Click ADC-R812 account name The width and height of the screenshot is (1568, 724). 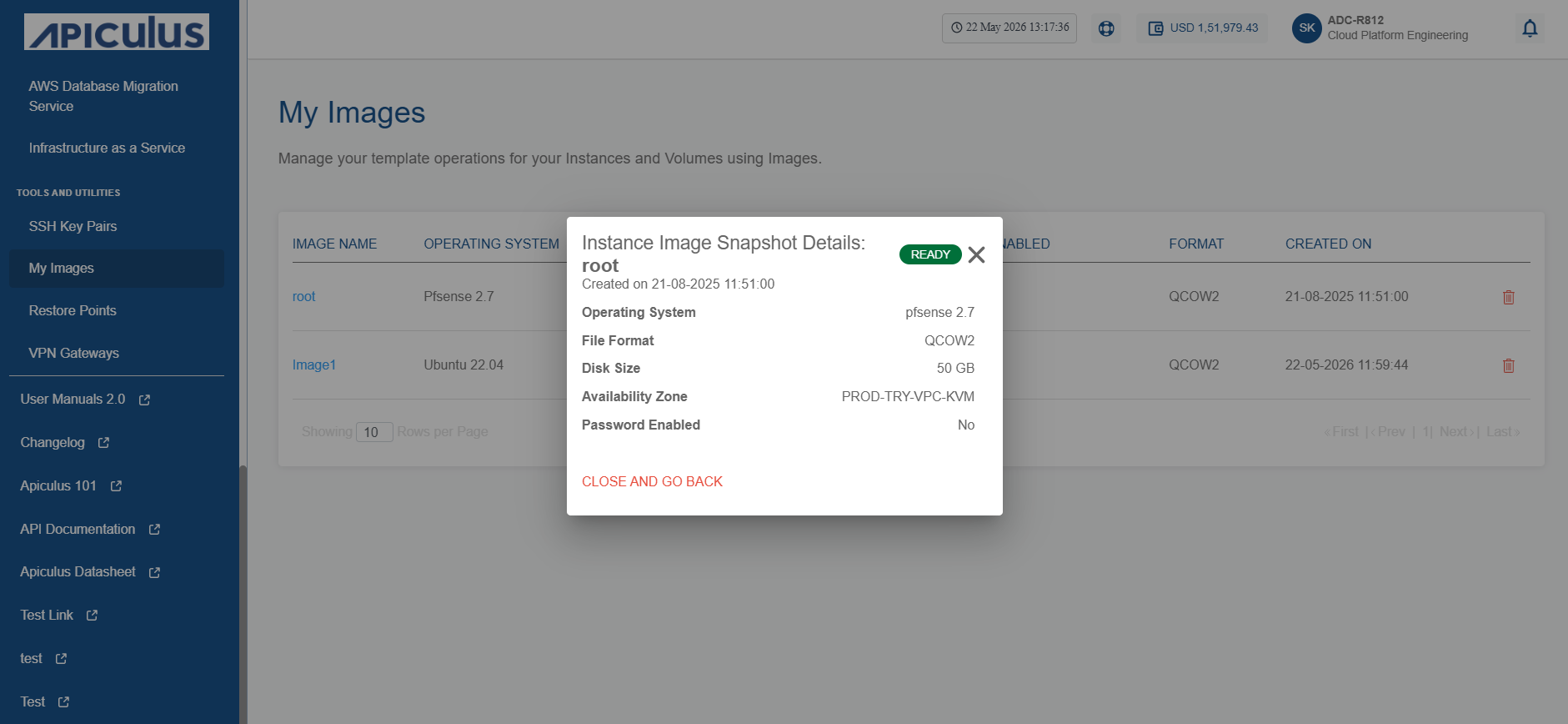point(1355,20)
